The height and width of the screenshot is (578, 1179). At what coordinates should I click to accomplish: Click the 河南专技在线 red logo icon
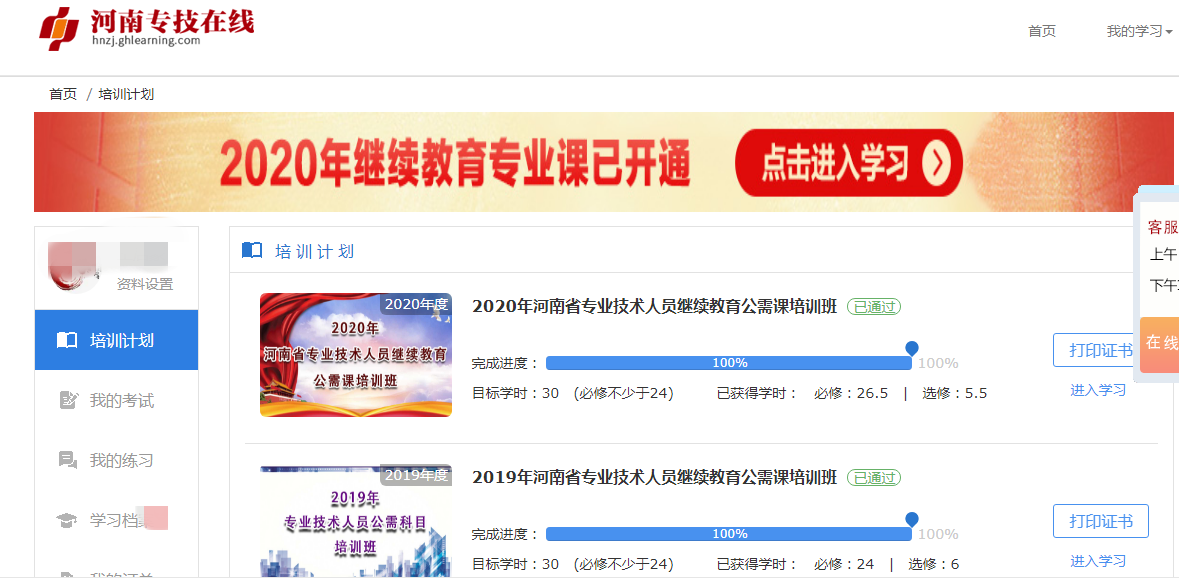[59, 28]
